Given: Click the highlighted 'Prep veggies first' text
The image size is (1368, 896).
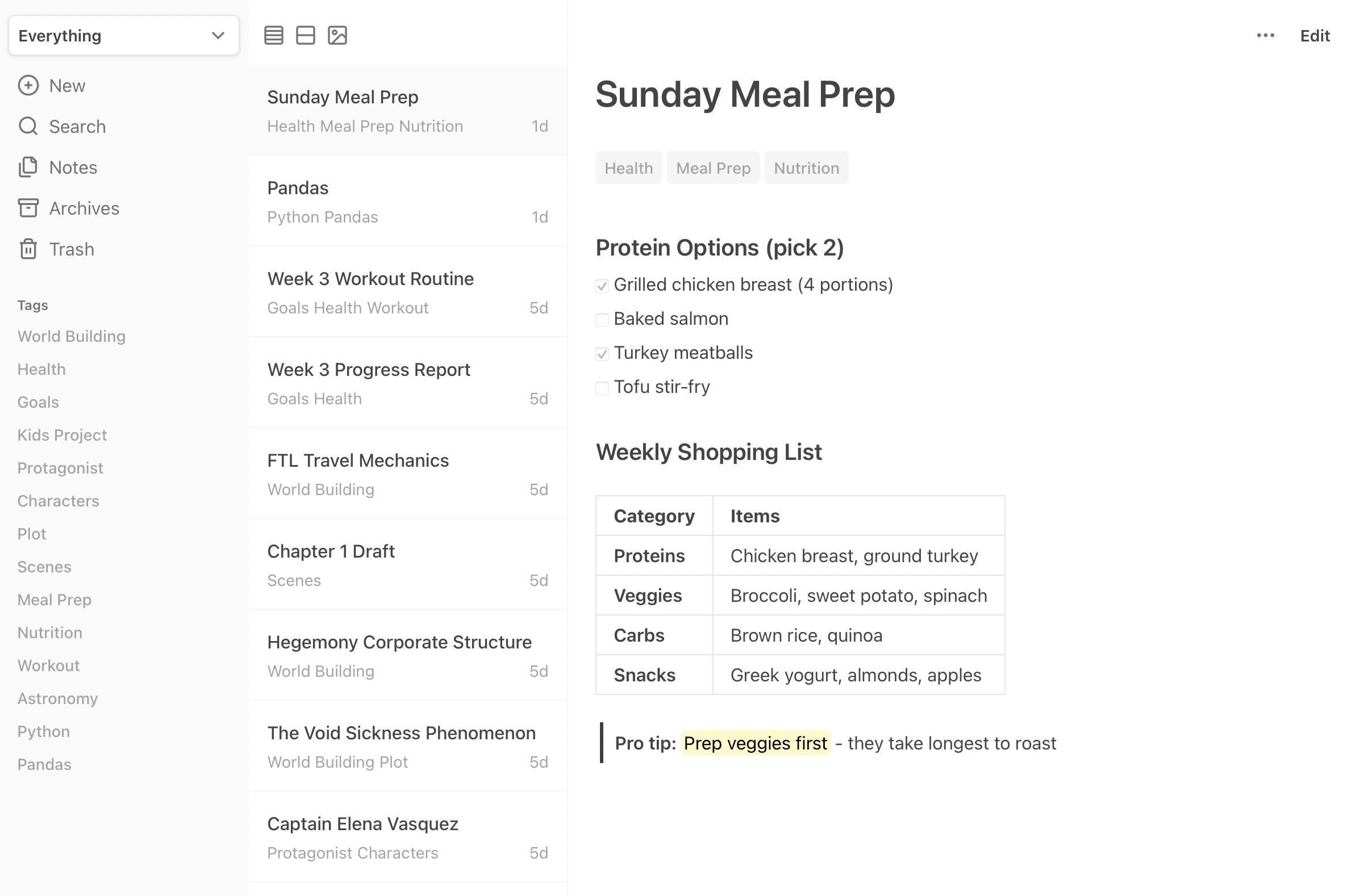Looking at the screenshot, I should [x=755, y=743].
